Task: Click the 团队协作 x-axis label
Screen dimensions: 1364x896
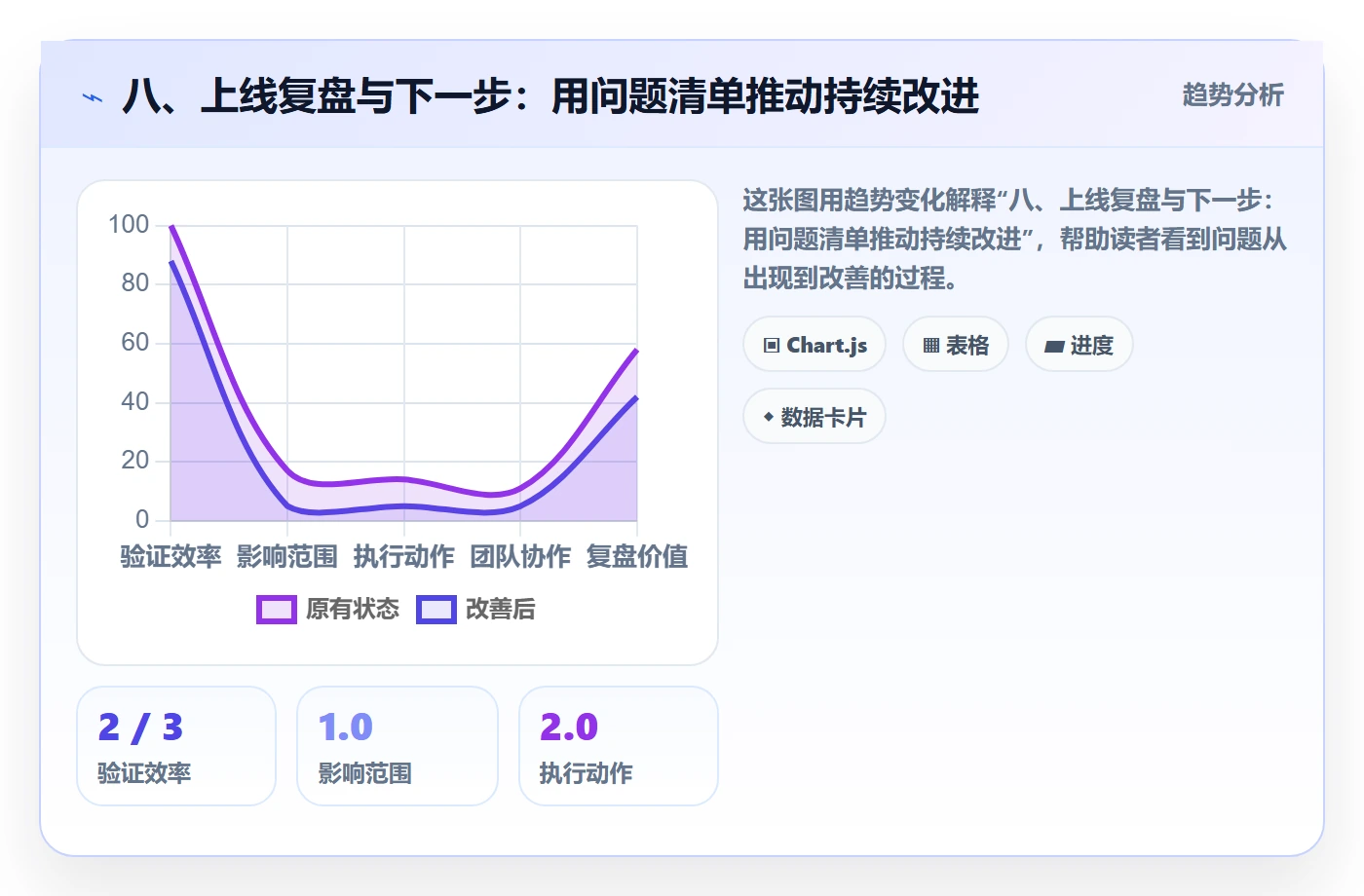Action: 520,556
